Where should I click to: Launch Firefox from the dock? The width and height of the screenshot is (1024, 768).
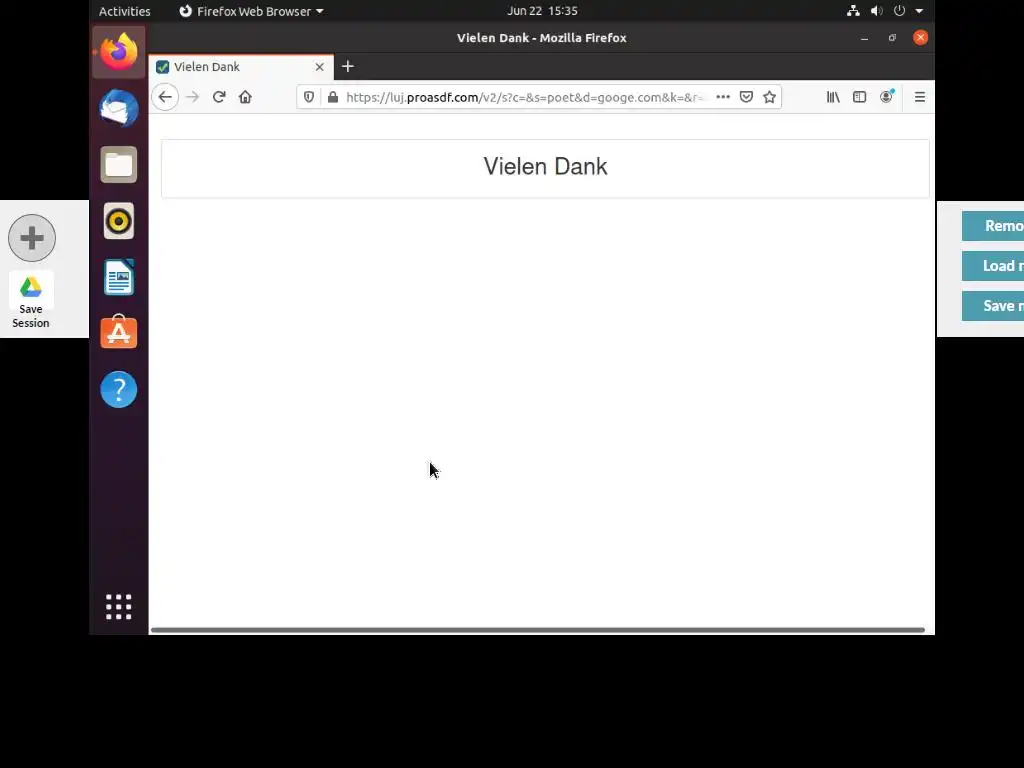coord(119,52)
